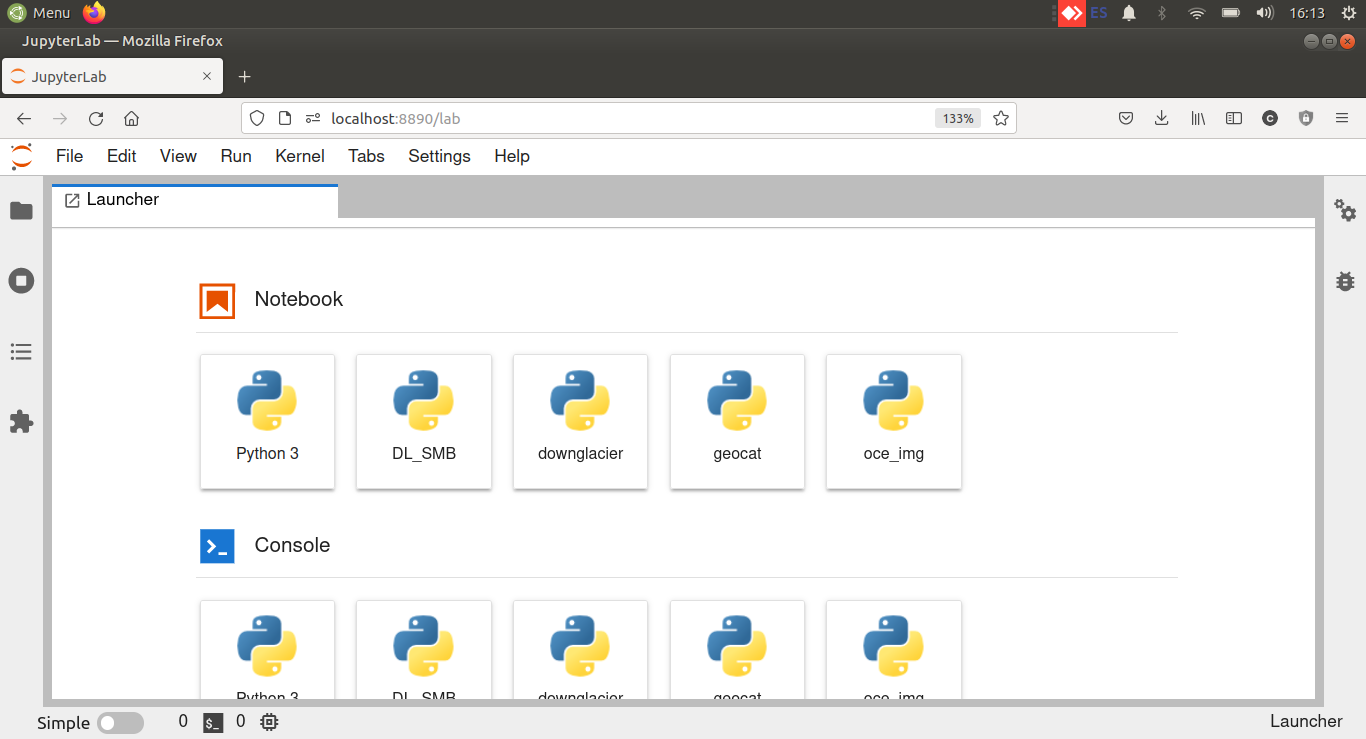Click the blue Console section icon
Image resolution: width=1366 pixels, height=739 pixels.
coord(217,546)
